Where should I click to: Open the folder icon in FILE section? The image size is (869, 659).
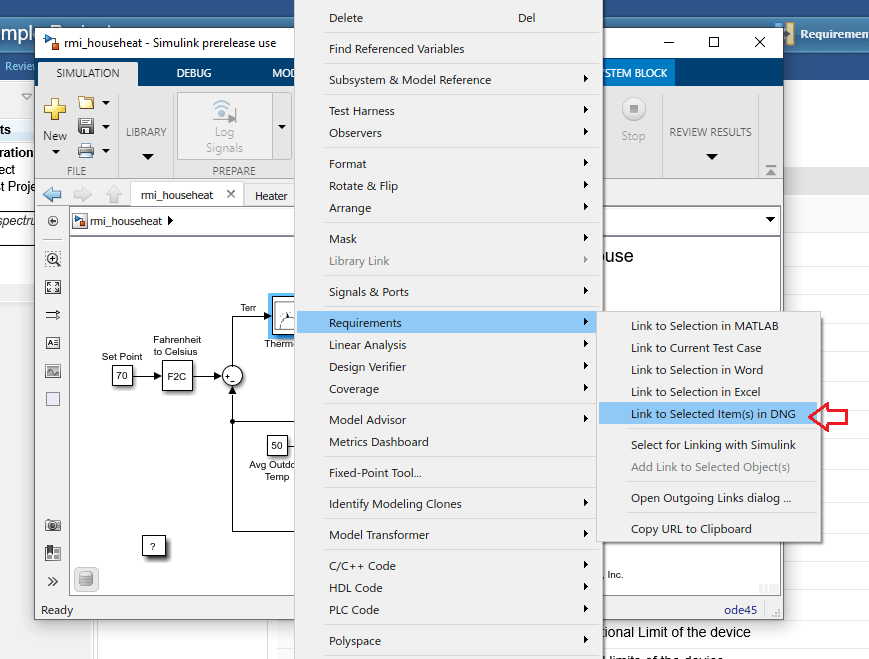pos(86,103)
